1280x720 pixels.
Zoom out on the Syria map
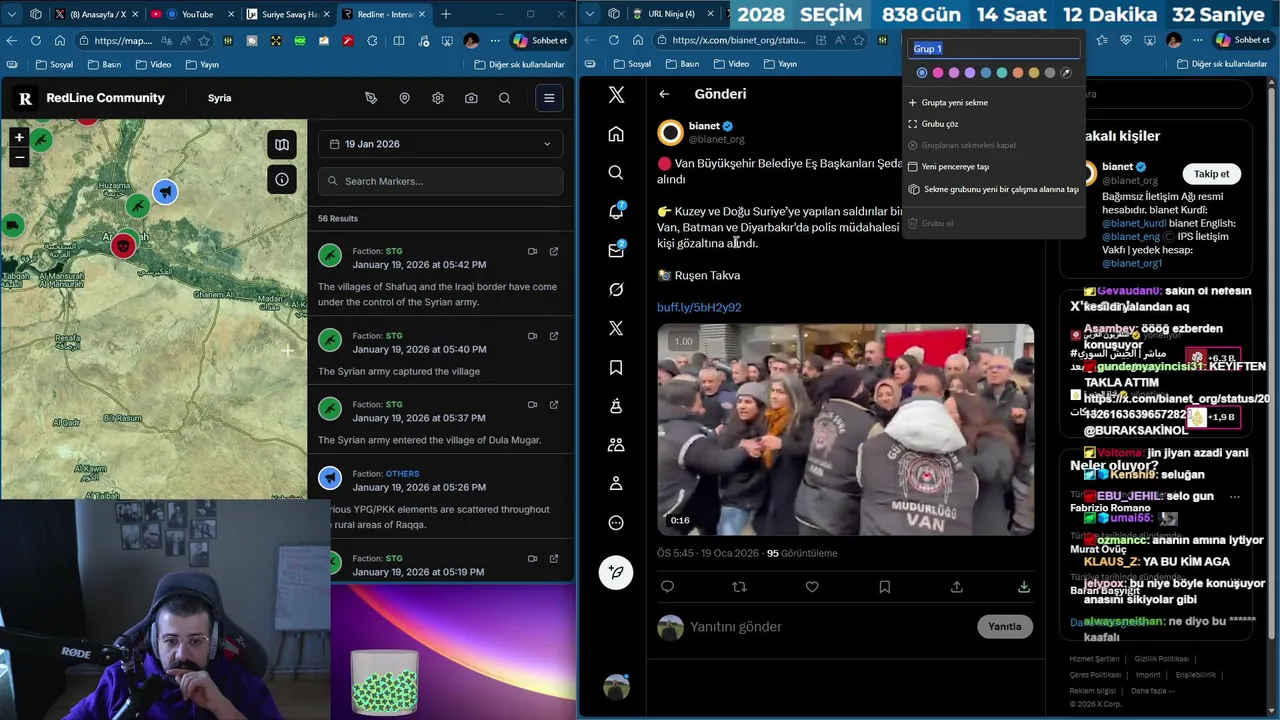point(18,157)
